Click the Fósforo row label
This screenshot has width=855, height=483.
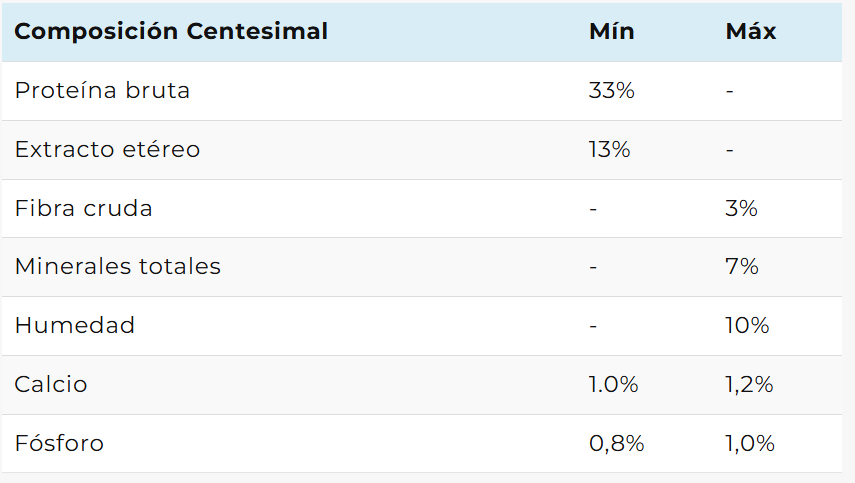59,443
